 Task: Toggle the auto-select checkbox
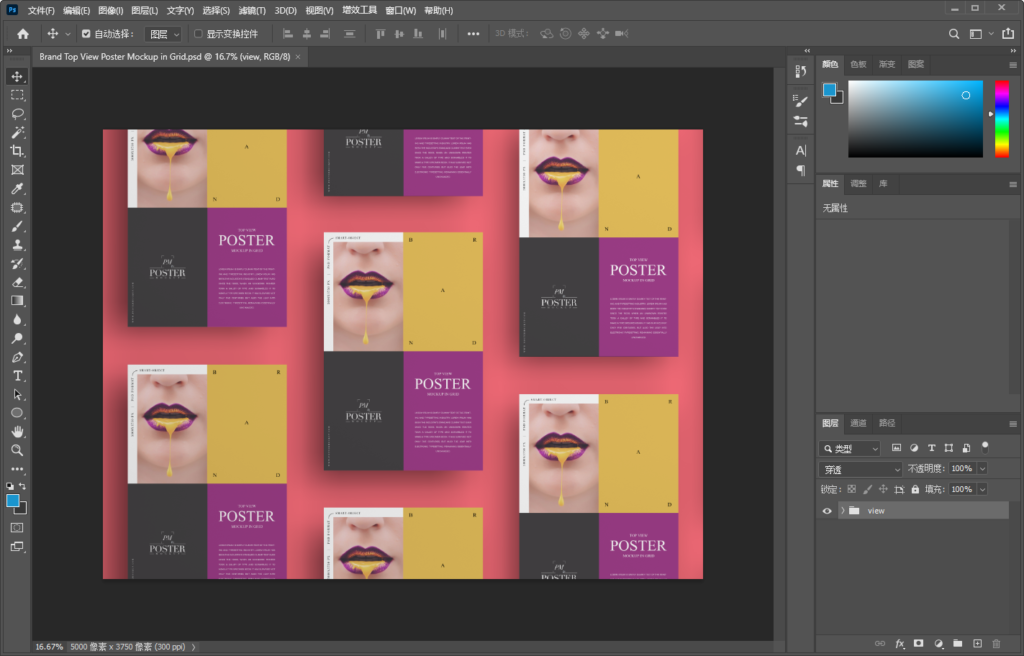click(x=86, y=34)
